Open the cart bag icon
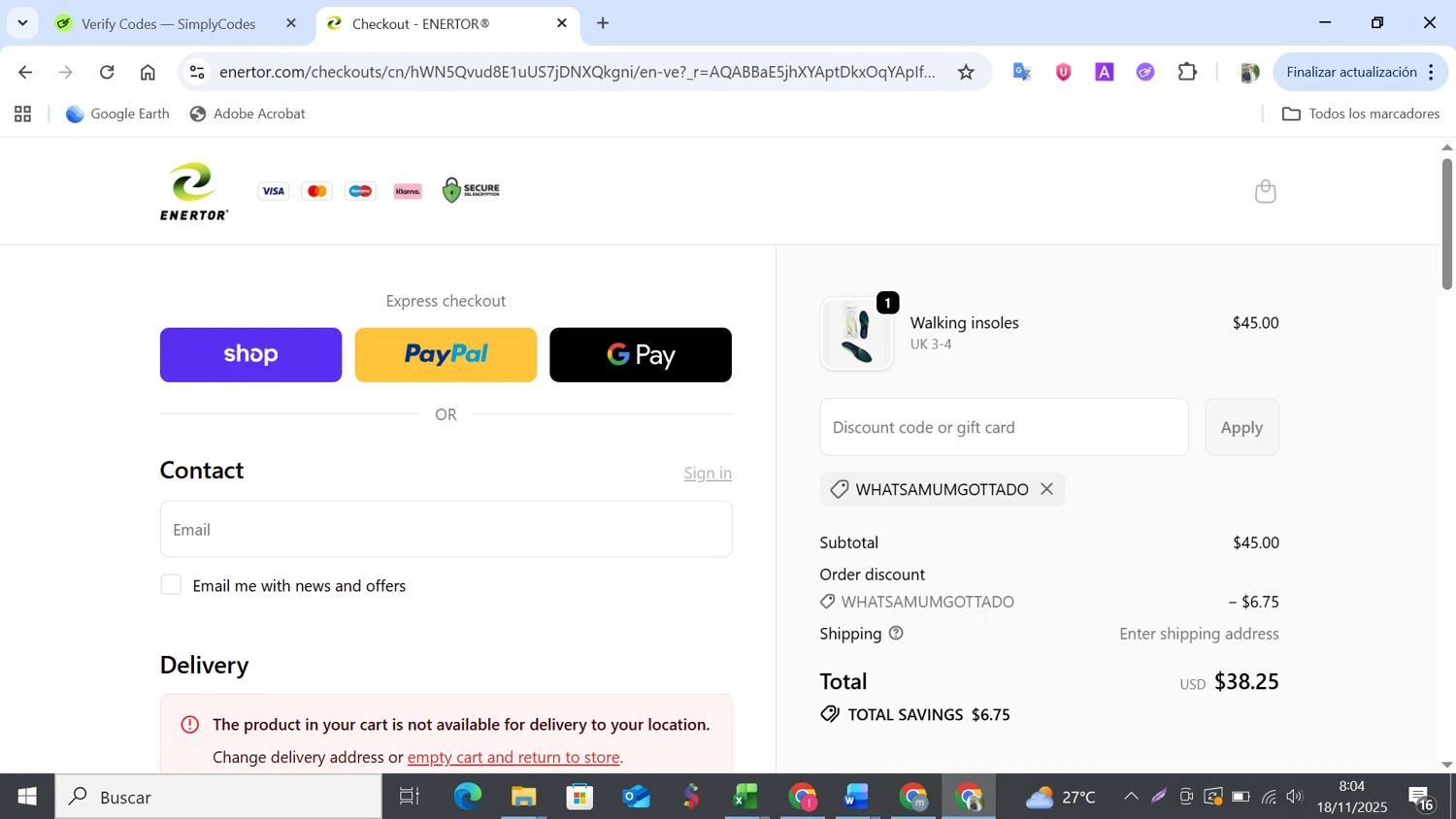 [1265, 191]
